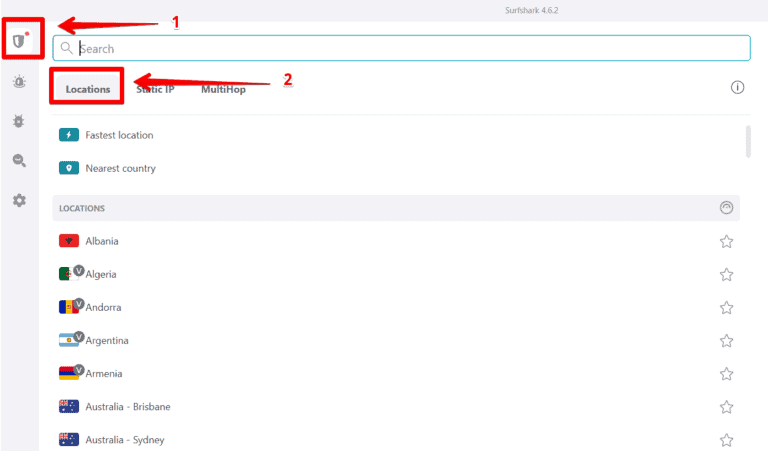
Task: Click the sort icon in Locations header
Action: [x=726, y=208]
